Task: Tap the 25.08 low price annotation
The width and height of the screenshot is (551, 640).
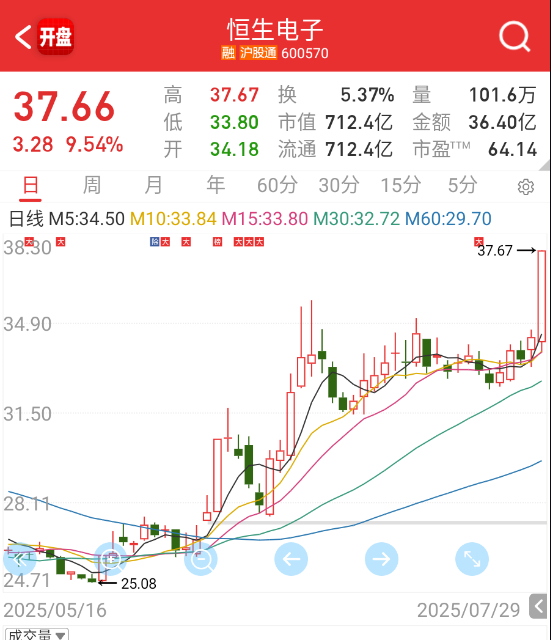Action: 138,584
